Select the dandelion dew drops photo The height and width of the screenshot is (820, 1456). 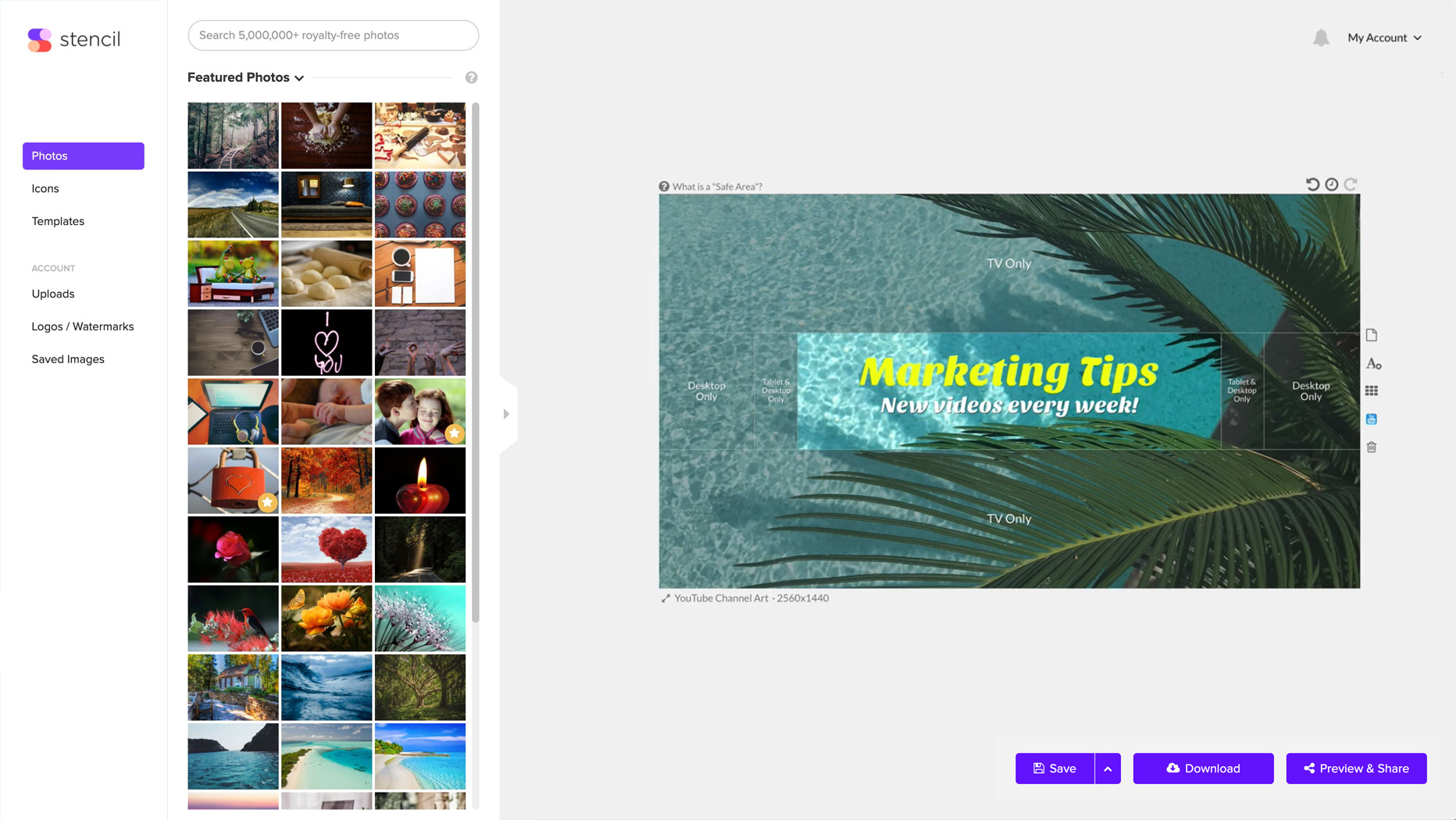pyautogui.click(x=420, y=619)
